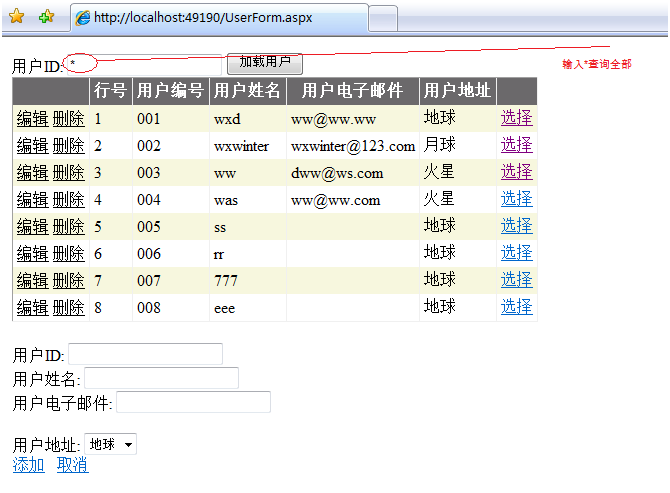
Task: Click 删除 for user 006
Action: (69, 254)
